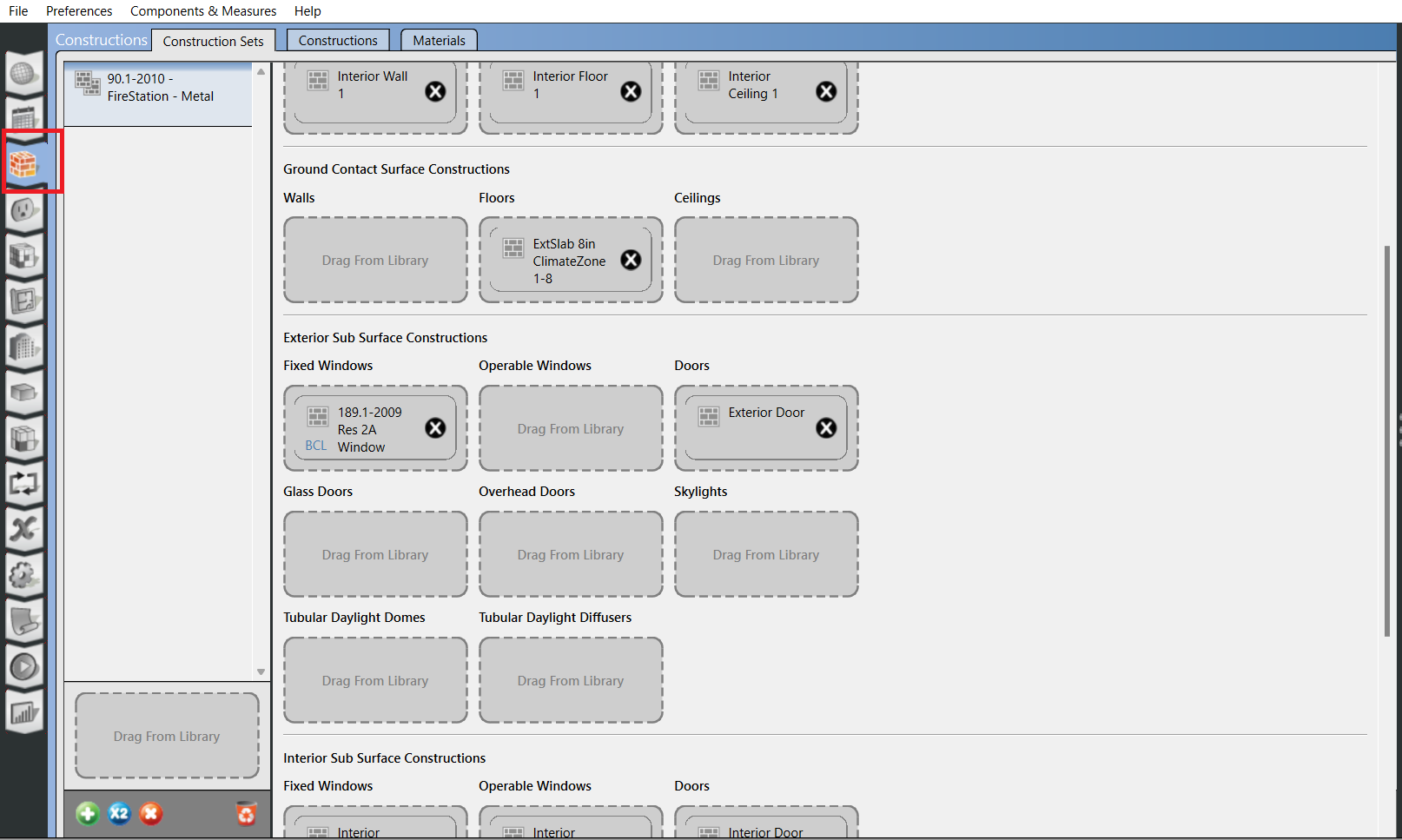This screenshot has width=1402, height=840.
Task: Open the Results Summary chart tab
Action: (x=24, y=713)
